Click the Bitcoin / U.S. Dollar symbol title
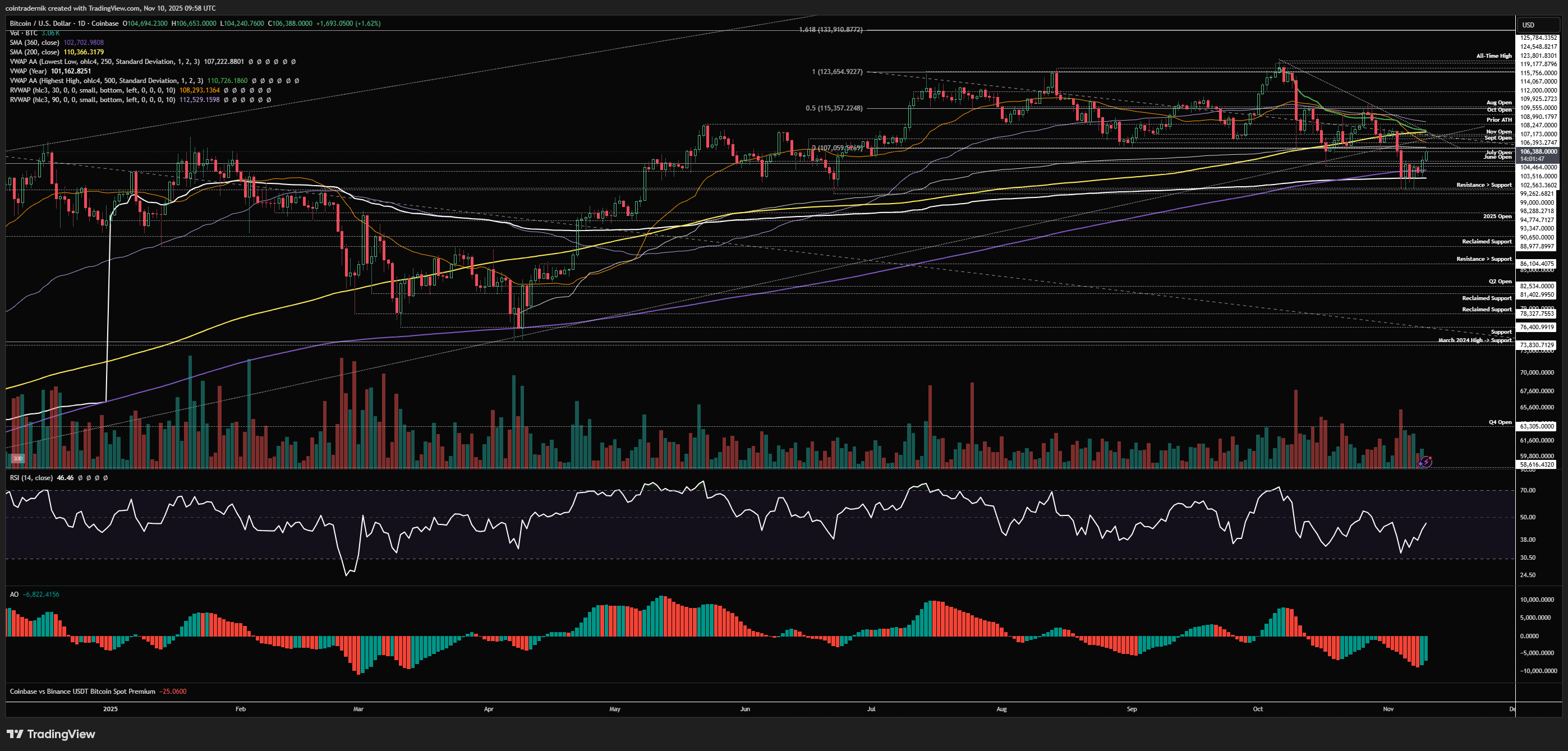The height and width of the screenshot is (751, 1568). coord(40,23)
